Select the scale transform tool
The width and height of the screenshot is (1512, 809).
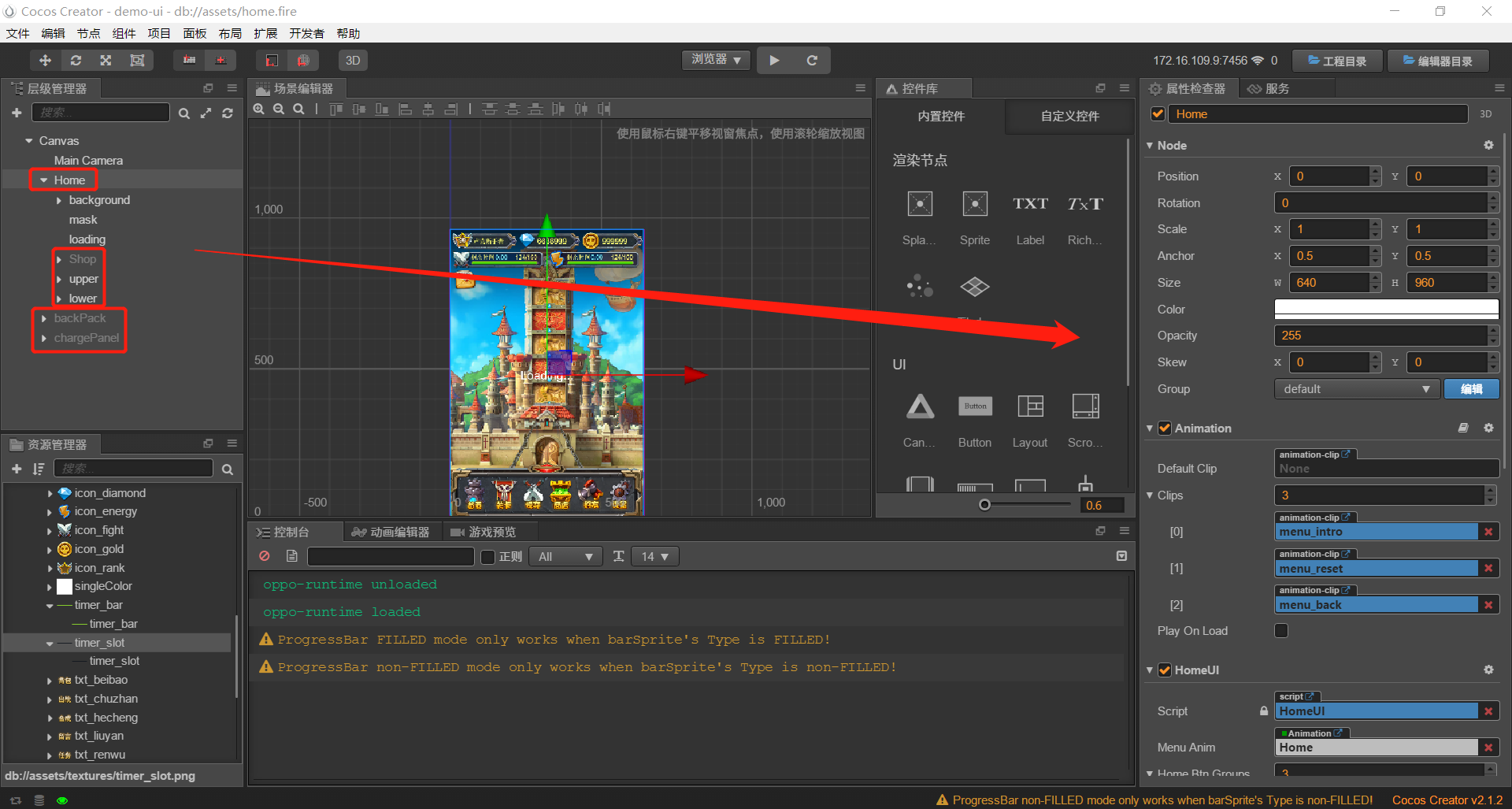click(x=106, y=61)
